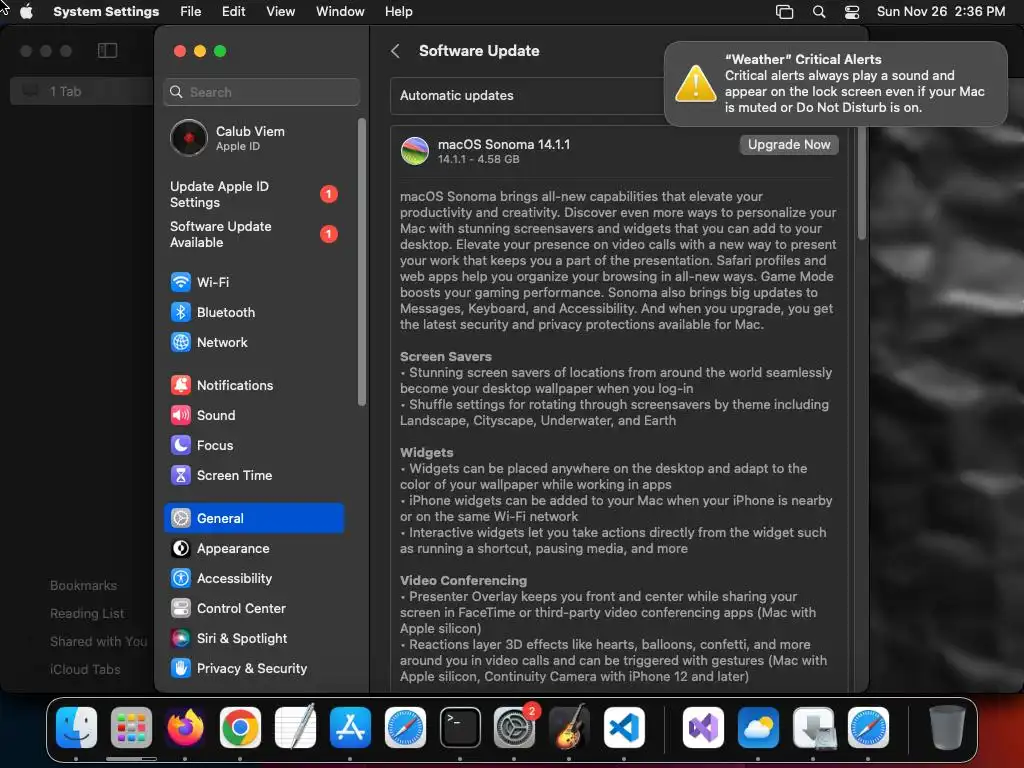Viewport: 1024px width, 768px height.
Task: Open Software Update Available item
Action: click(x=253, y=234)
